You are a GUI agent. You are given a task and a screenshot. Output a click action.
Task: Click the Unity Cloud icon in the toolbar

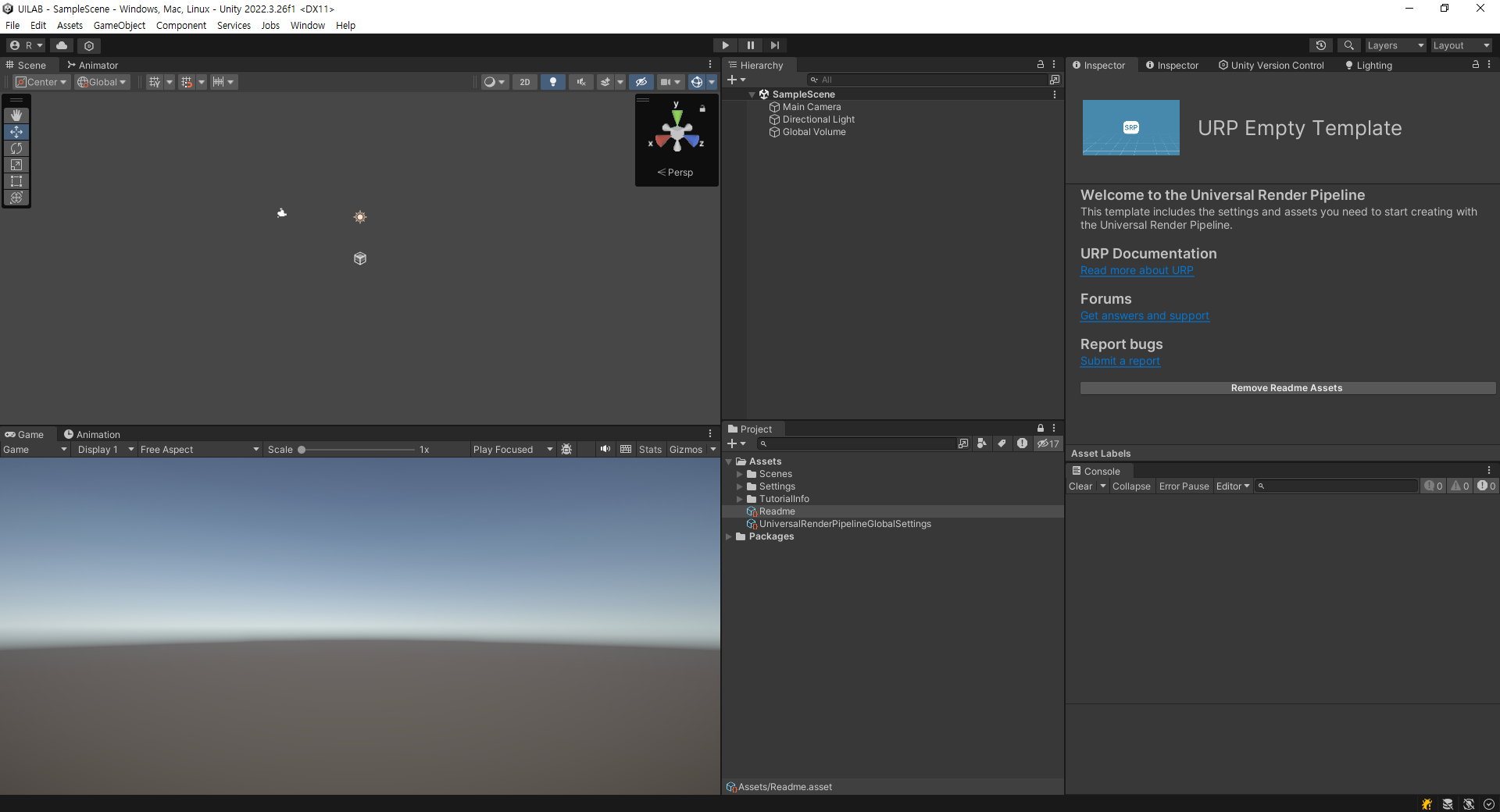[61, 45]
